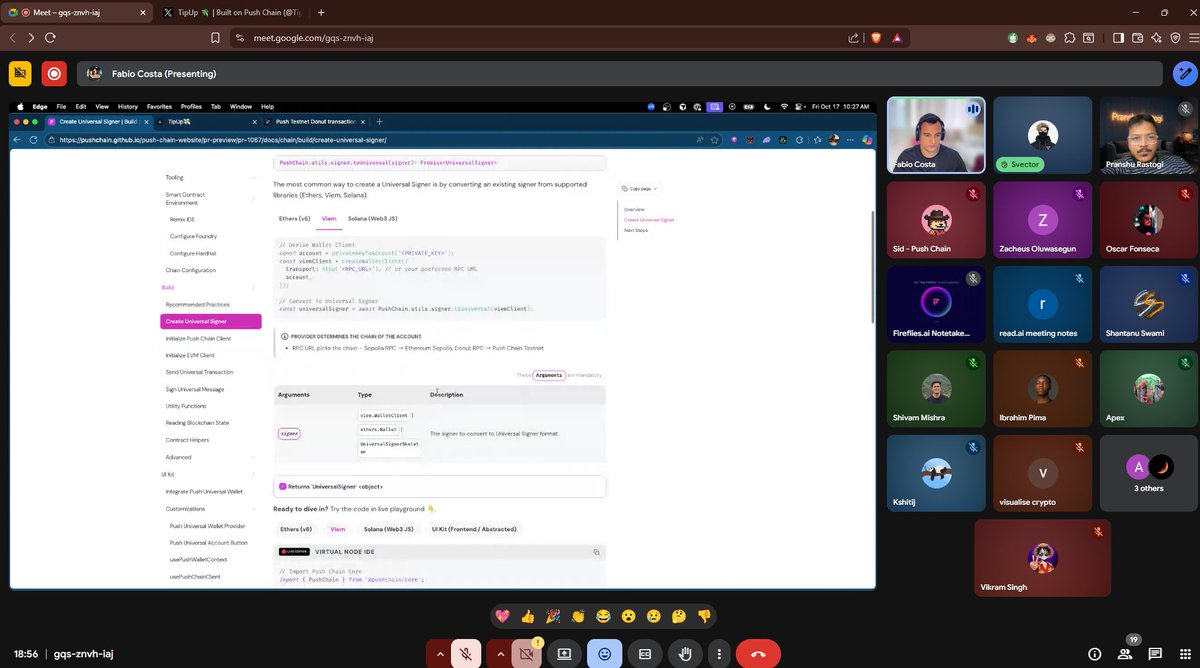Toggle the send reaction smiley button
The height and width of the screenshot is (668, 1200).
605,654
